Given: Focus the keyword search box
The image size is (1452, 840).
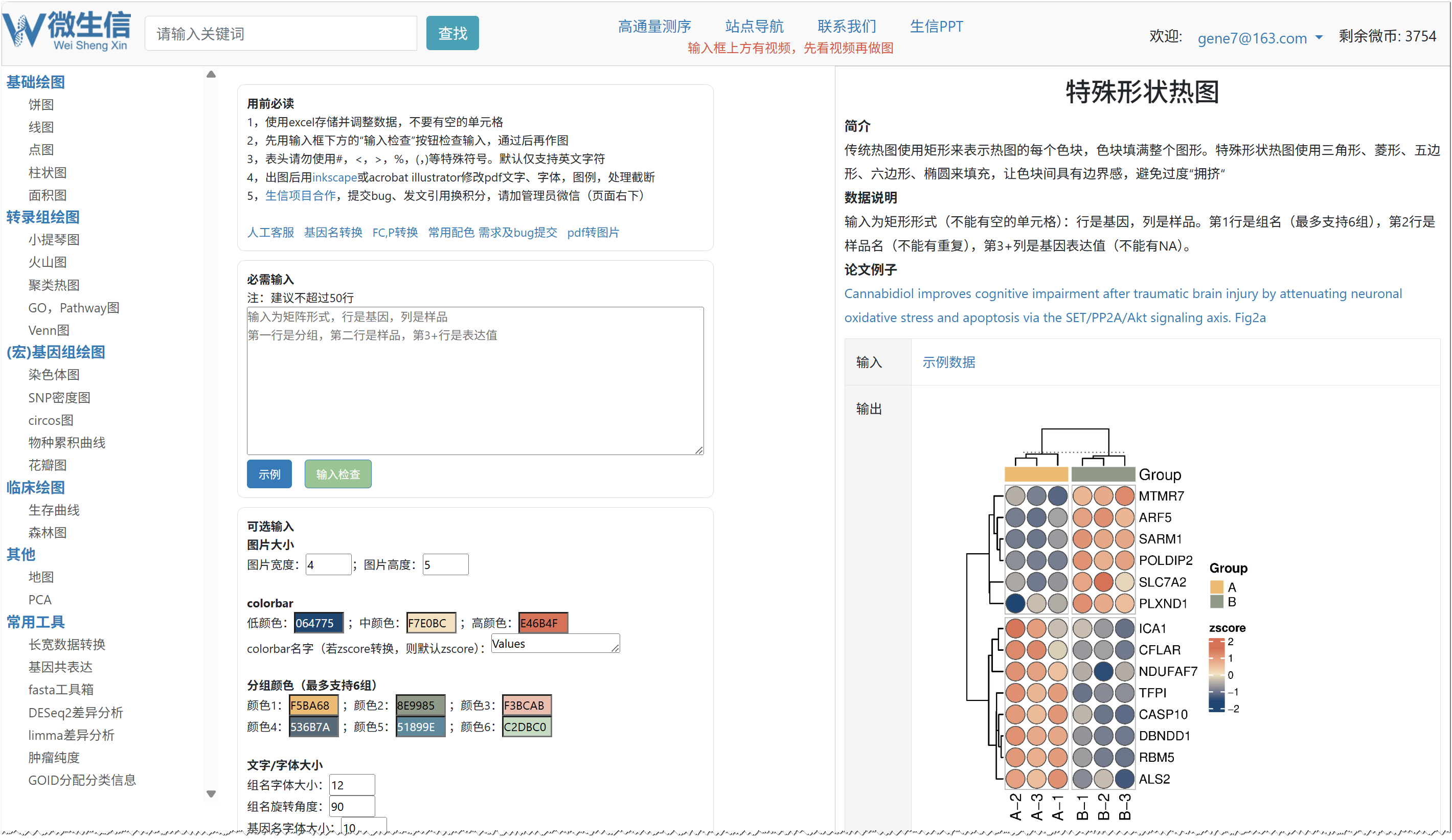Looking at the screenshot, I should pos(281,34).
